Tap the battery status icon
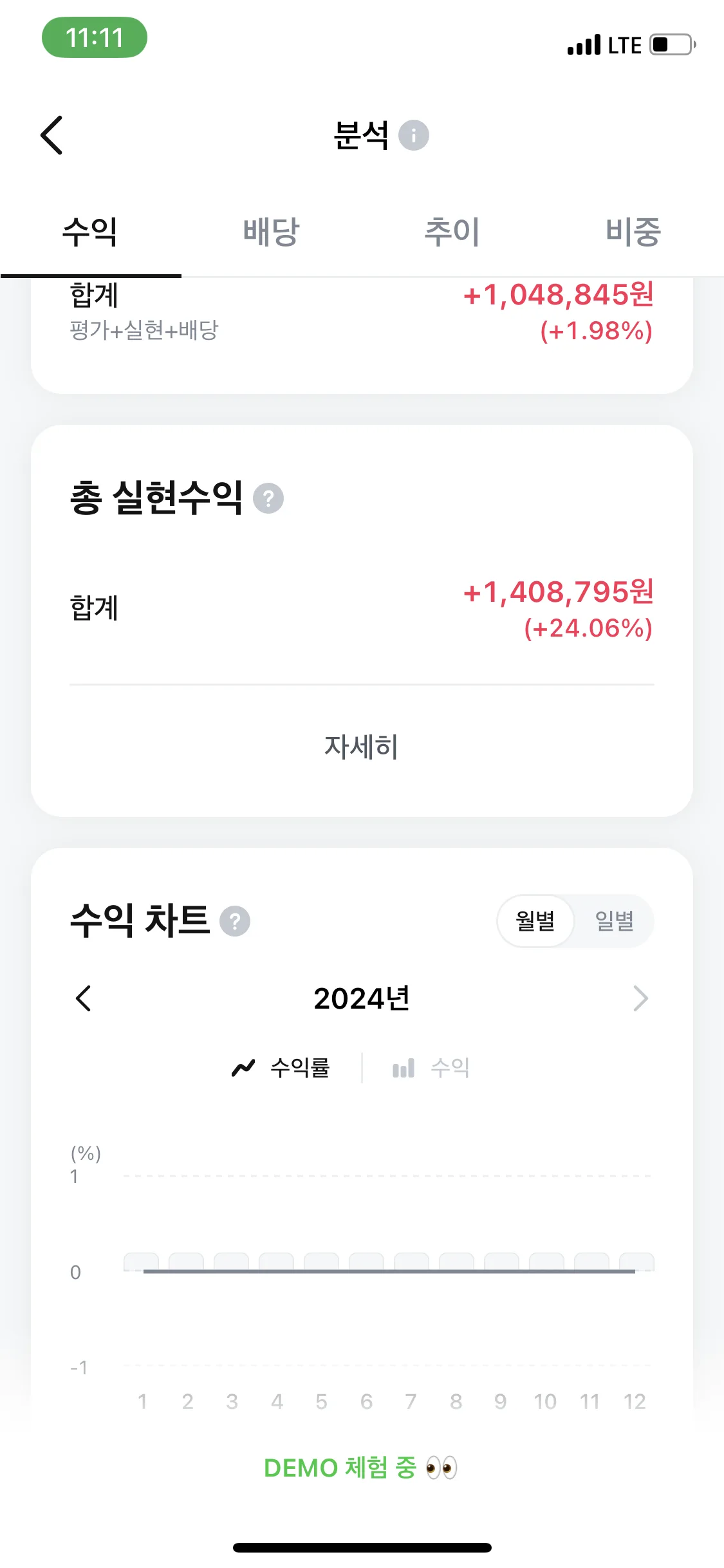The image size is (724, 1568). pos(673,45)
